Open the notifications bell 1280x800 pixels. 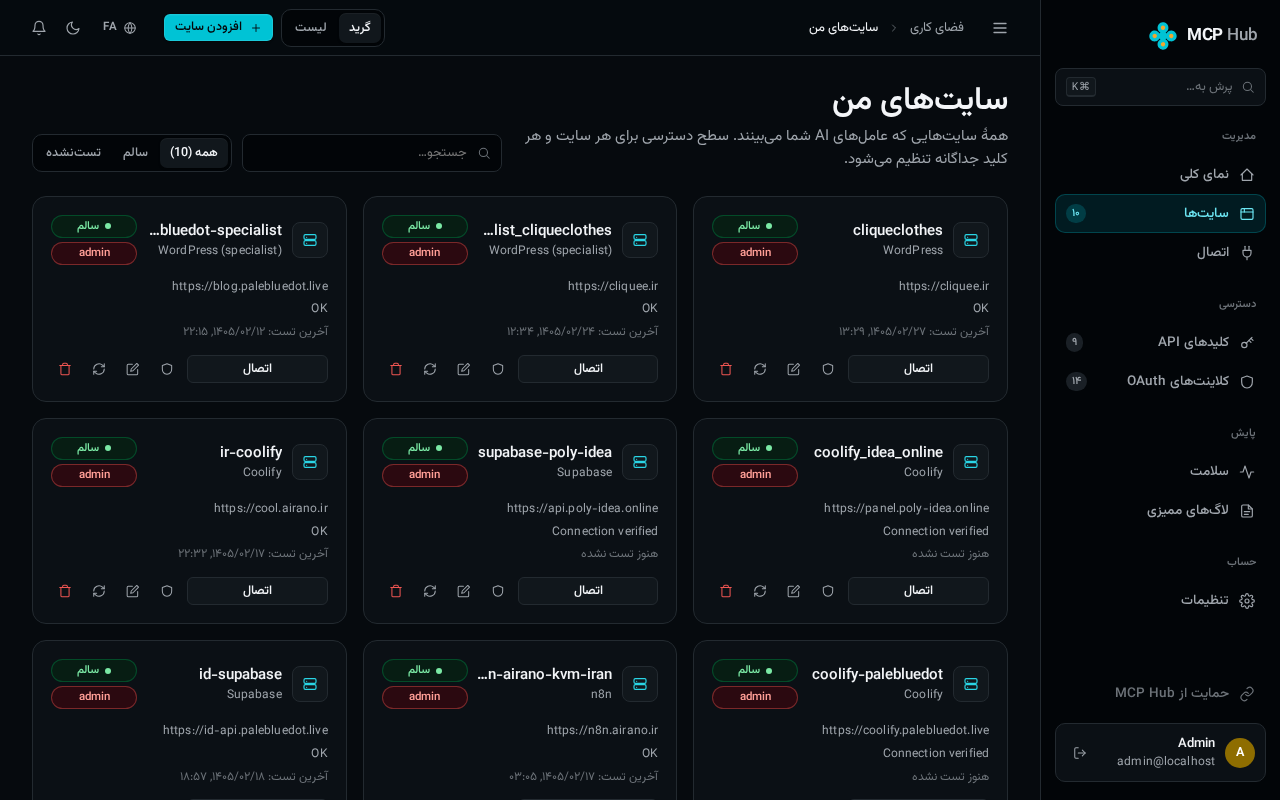(39, 28)
